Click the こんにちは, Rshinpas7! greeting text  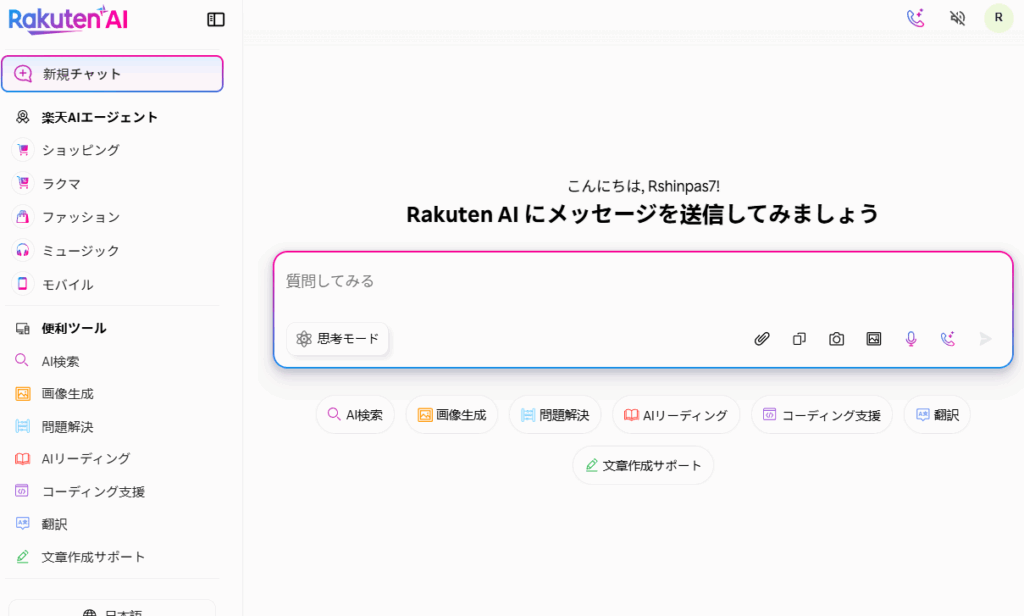tap(643, 186)
